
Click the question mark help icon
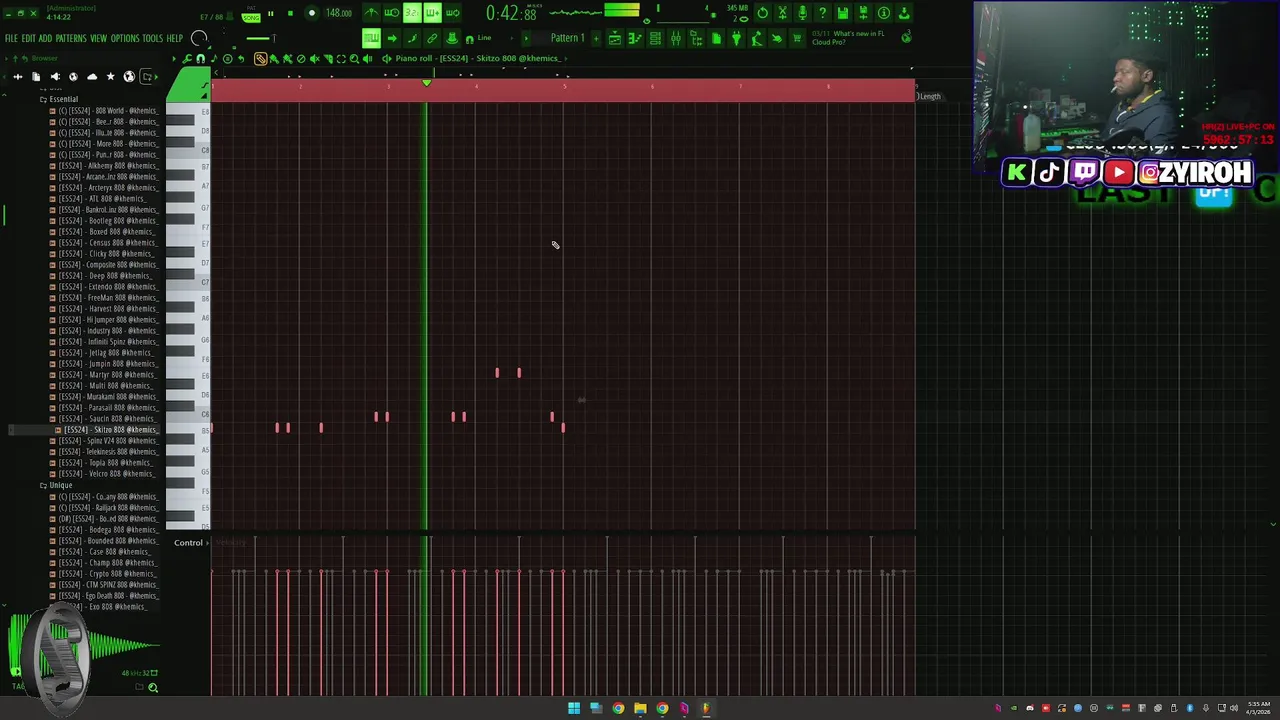point(822,13)
